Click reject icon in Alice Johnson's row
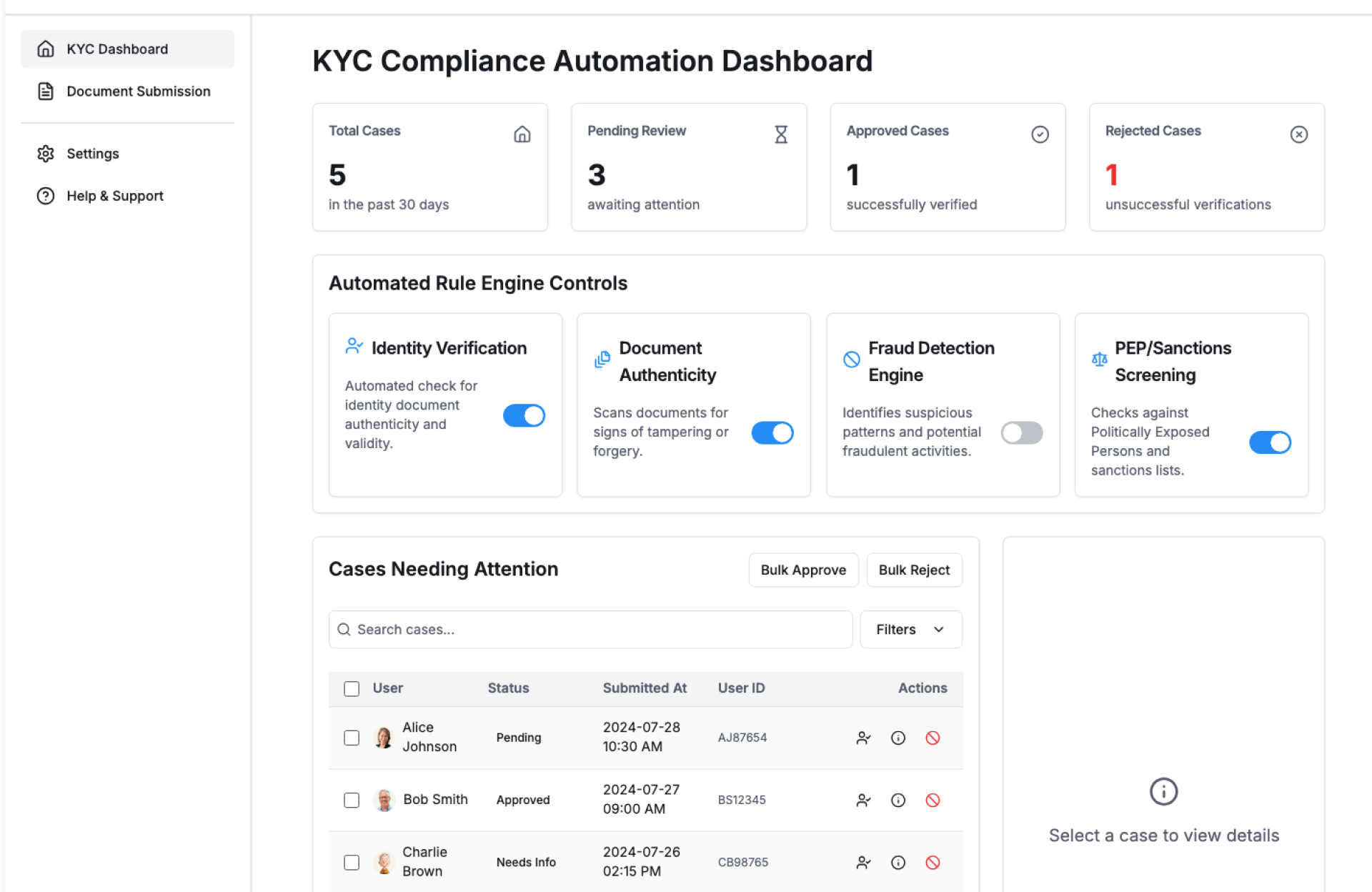This screenshot has height=892, width=1372. (933, 738)
